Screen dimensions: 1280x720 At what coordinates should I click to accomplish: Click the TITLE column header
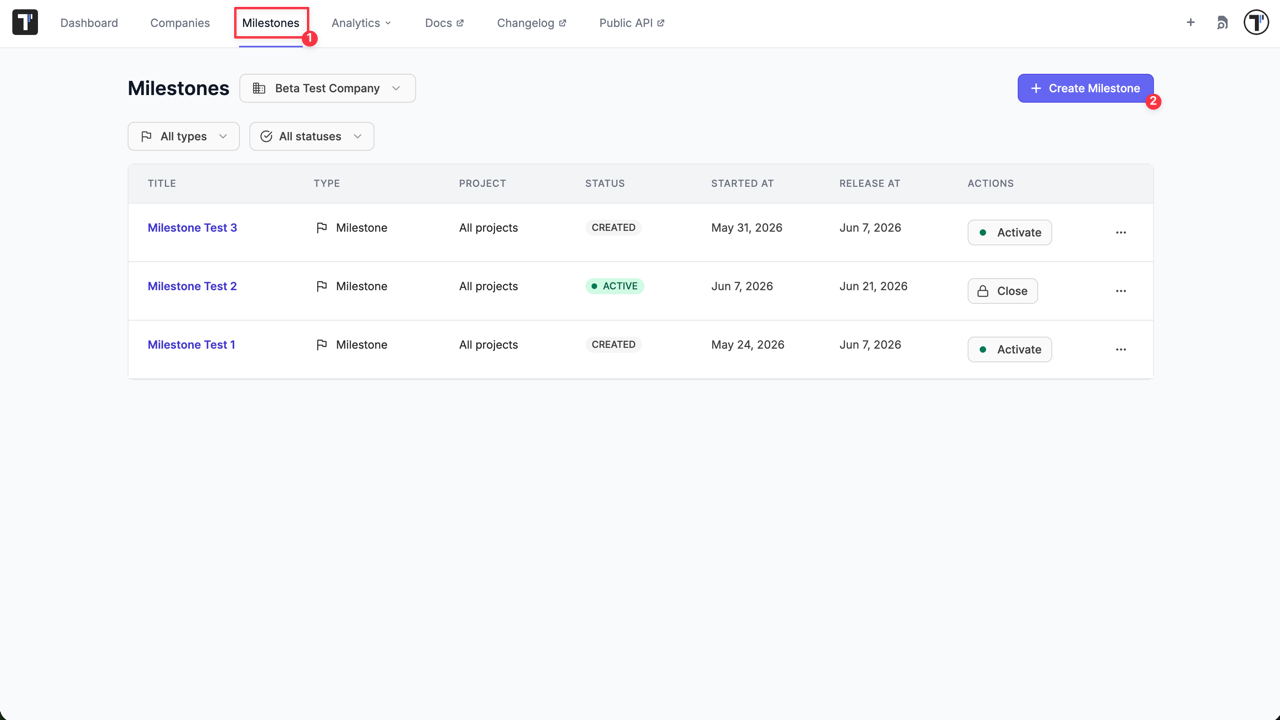click(x=162, y=184)
